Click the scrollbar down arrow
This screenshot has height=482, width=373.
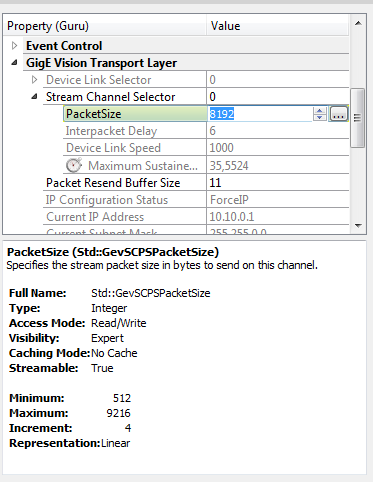(x=358, y=226)
